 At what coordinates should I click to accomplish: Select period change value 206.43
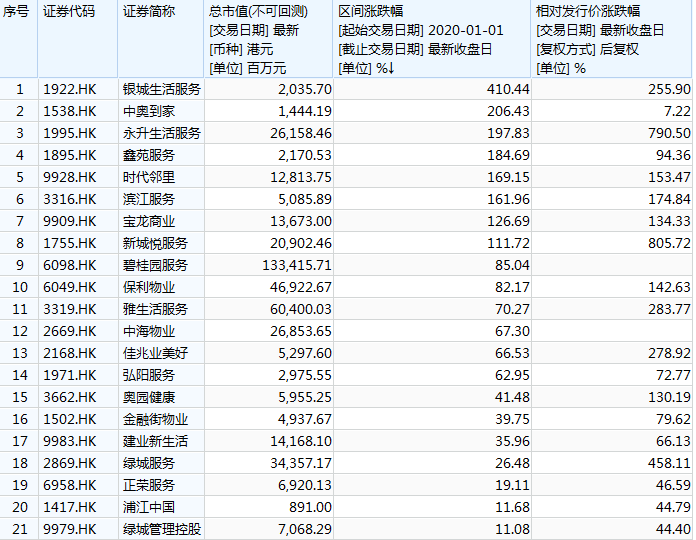click(x=508, y=111)
